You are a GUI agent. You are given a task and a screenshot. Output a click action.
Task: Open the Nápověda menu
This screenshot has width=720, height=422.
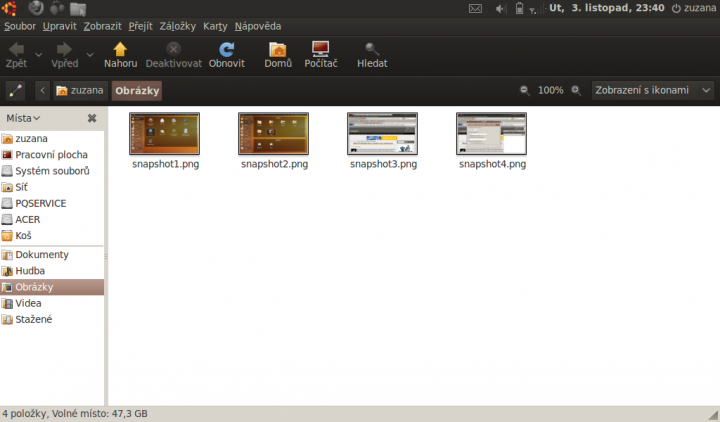(x=258, y=26)
